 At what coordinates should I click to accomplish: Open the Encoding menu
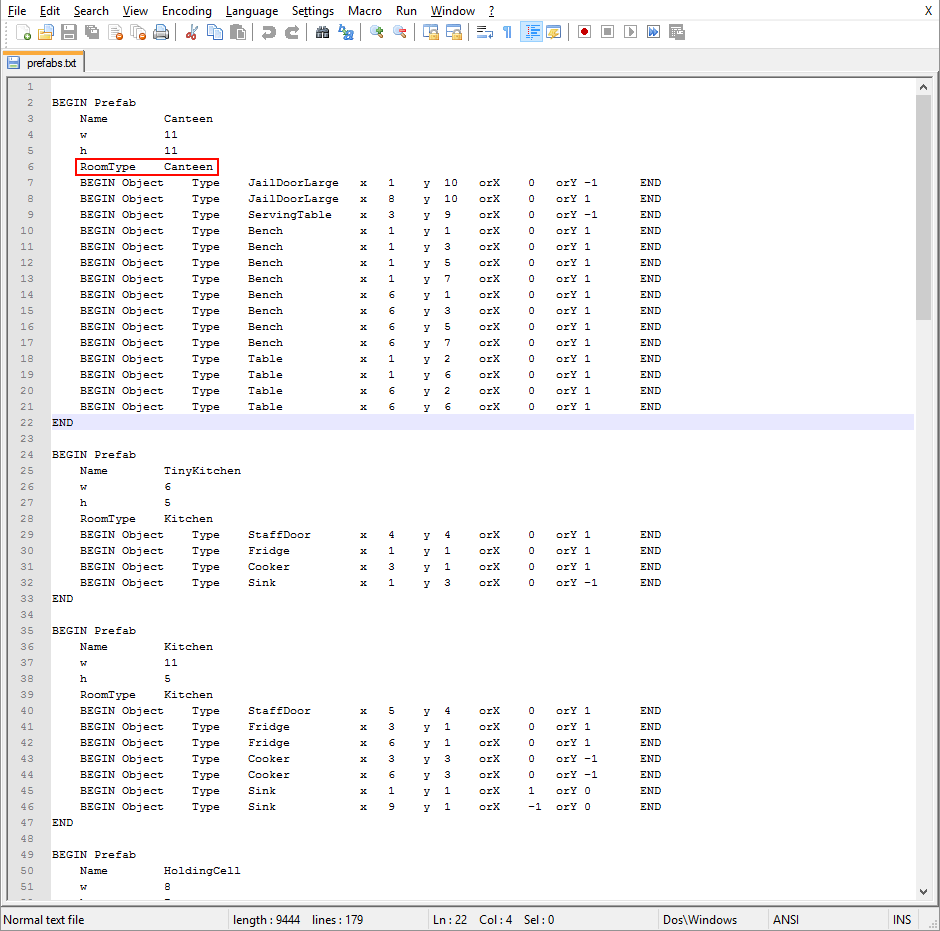click(186, 11)
